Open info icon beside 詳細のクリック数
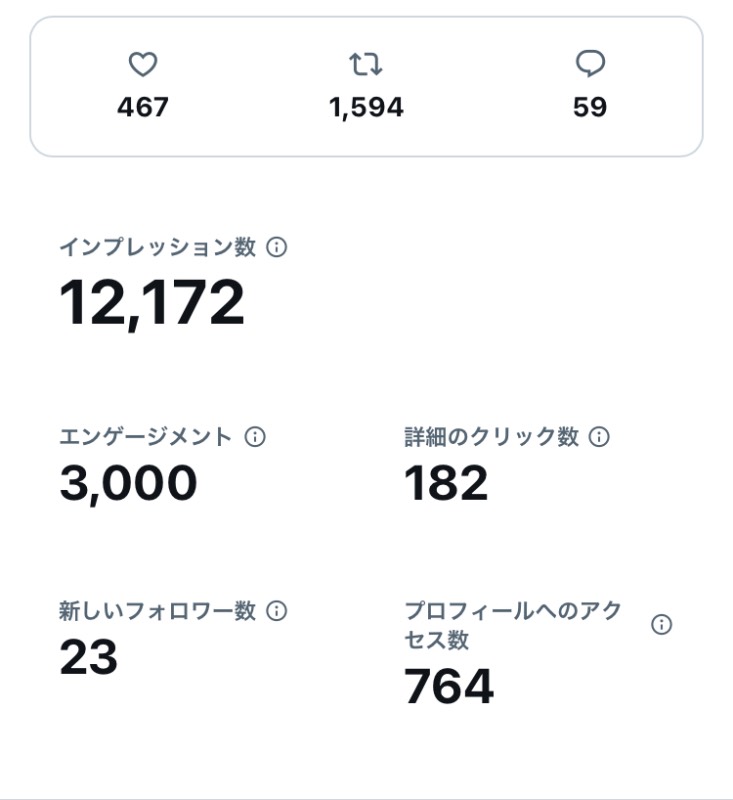733x800 pixels. [x=599, y=437]
